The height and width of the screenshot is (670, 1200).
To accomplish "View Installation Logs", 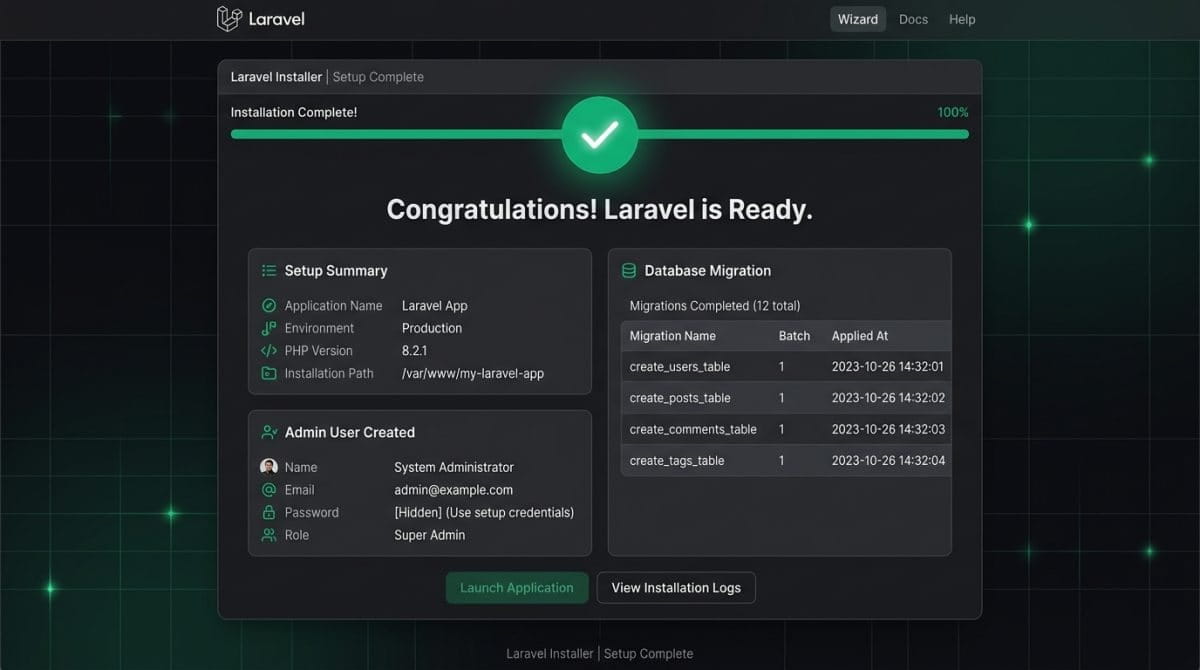I will [676, 588].
